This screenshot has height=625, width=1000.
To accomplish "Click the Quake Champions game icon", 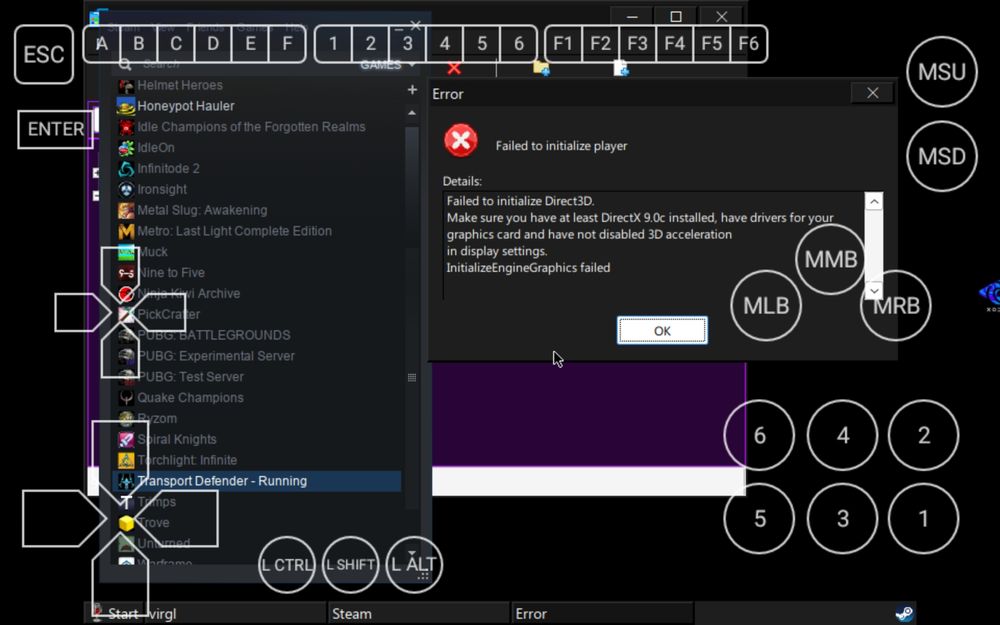I will [x=126, y=398].
